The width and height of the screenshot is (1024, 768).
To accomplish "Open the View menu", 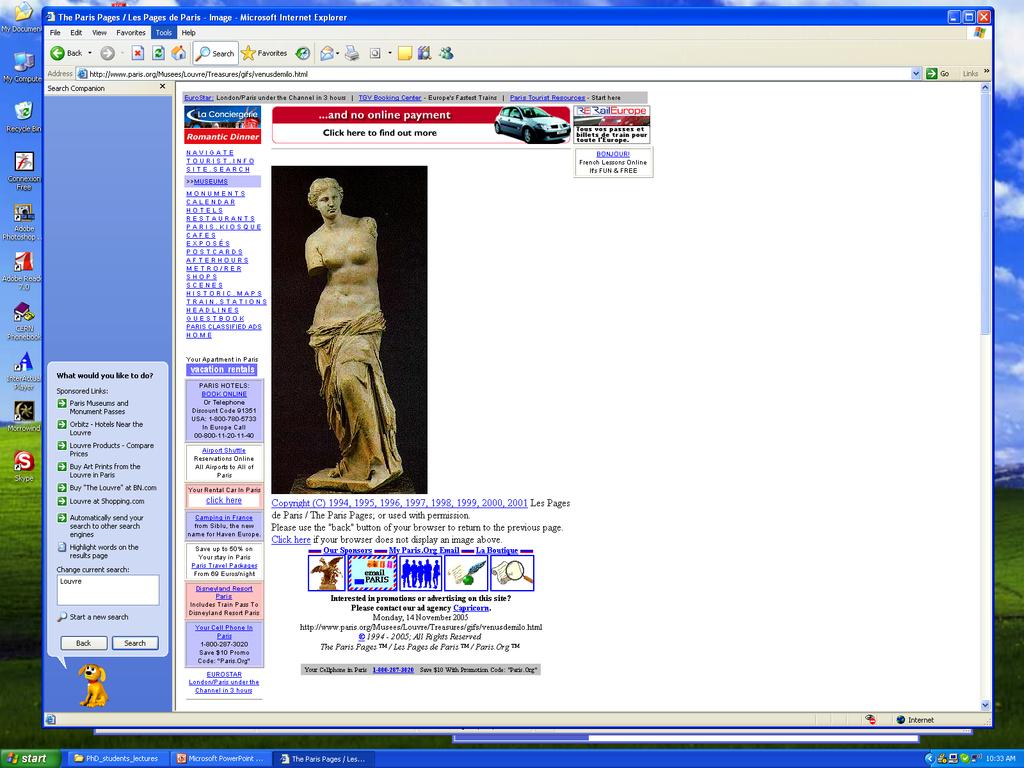I will click(x=99, y=33).
